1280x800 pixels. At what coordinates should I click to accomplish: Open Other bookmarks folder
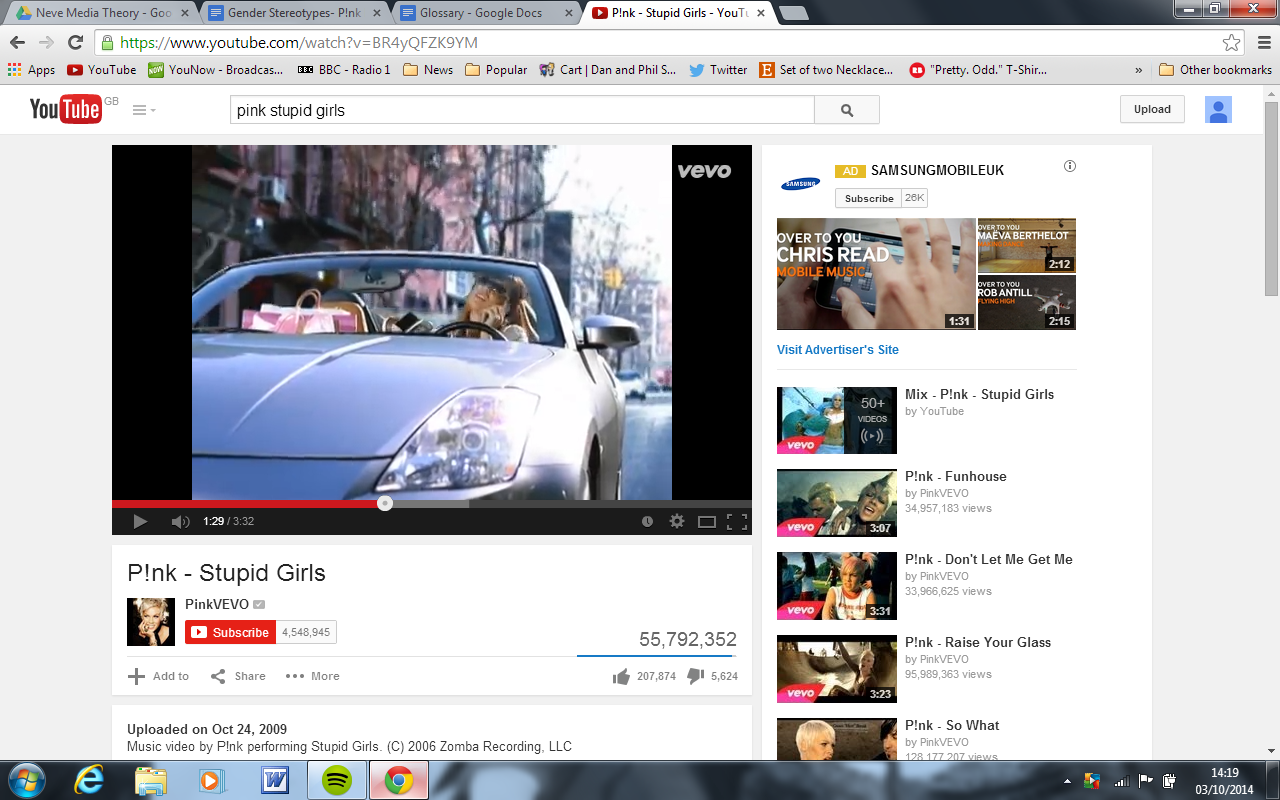(x=1215, y=70)
